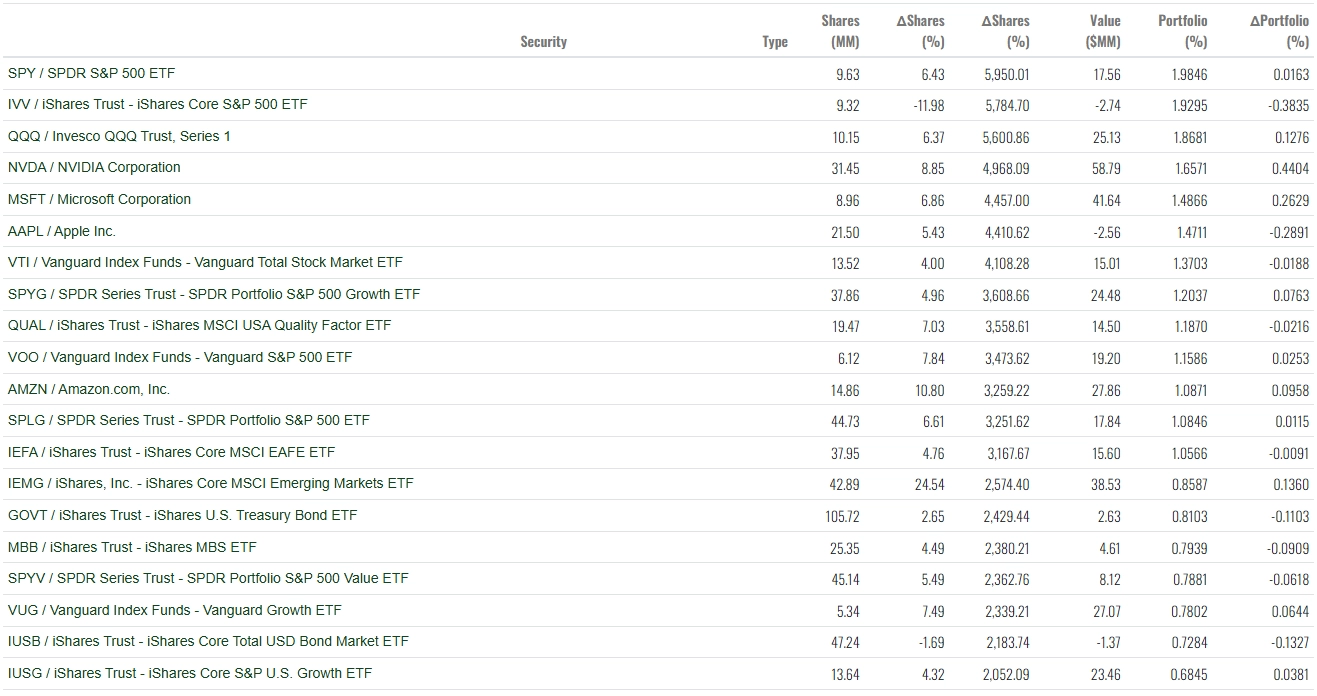1317x696 pixels.
Task: Open QUAL iShares MSCI USA Quality Factor ETF
Action: tap(199, 325)
